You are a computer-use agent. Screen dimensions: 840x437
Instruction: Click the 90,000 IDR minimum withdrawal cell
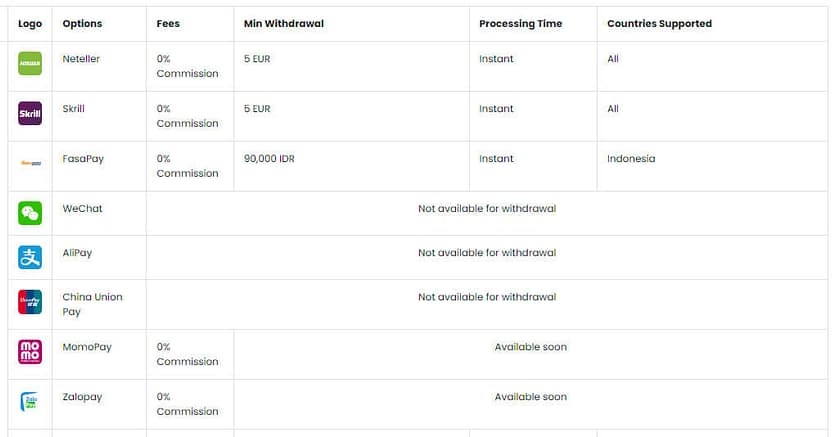269,159
